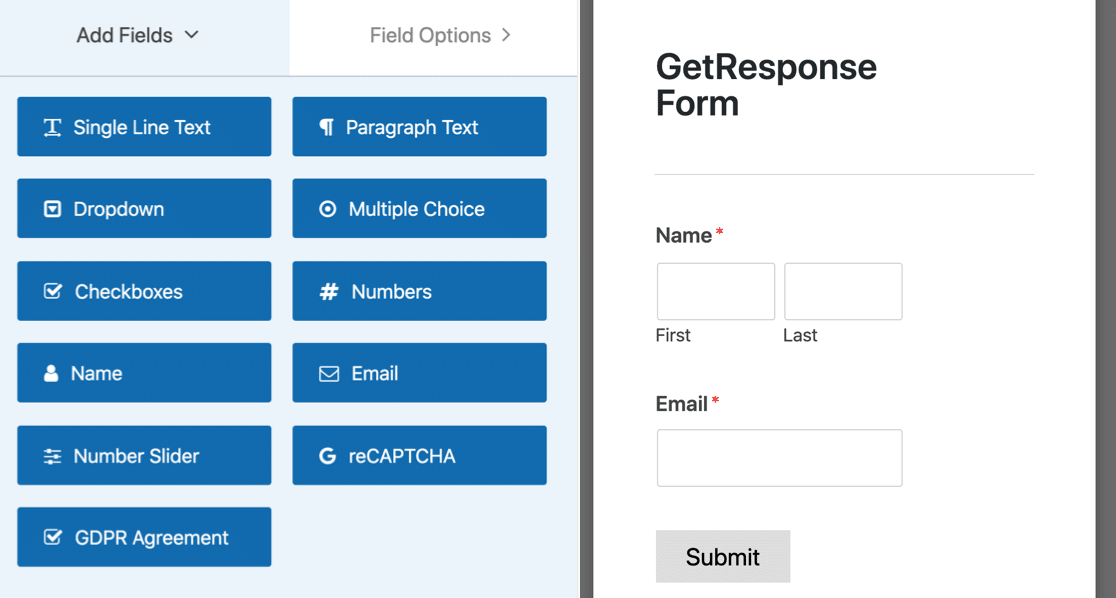Image resolution: width=1116 pixels, height=598 pixels.
Task: Click the Checkboxes field check icon
Action: [x=53, y=292]
